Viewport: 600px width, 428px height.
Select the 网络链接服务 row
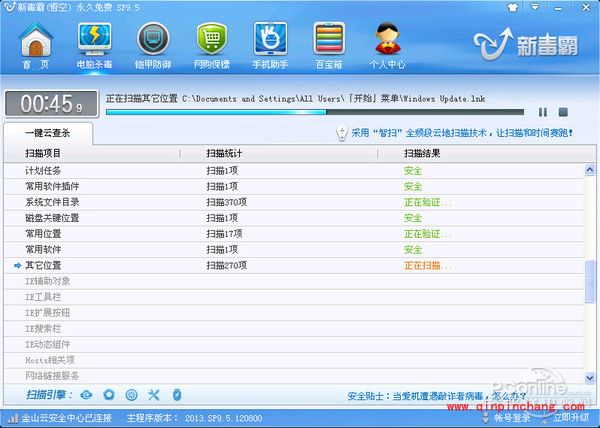point(294,376)
